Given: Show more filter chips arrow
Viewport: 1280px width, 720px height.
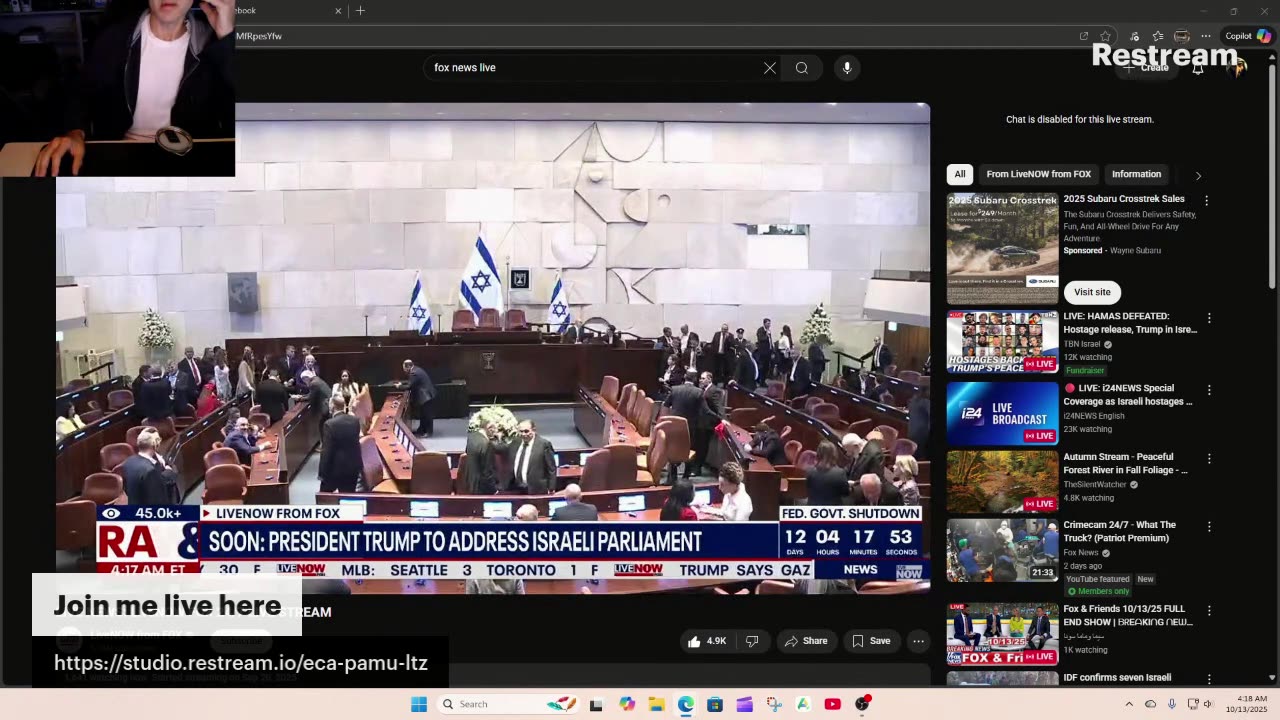Looking at the screenshot, I should pos(1198,175).
